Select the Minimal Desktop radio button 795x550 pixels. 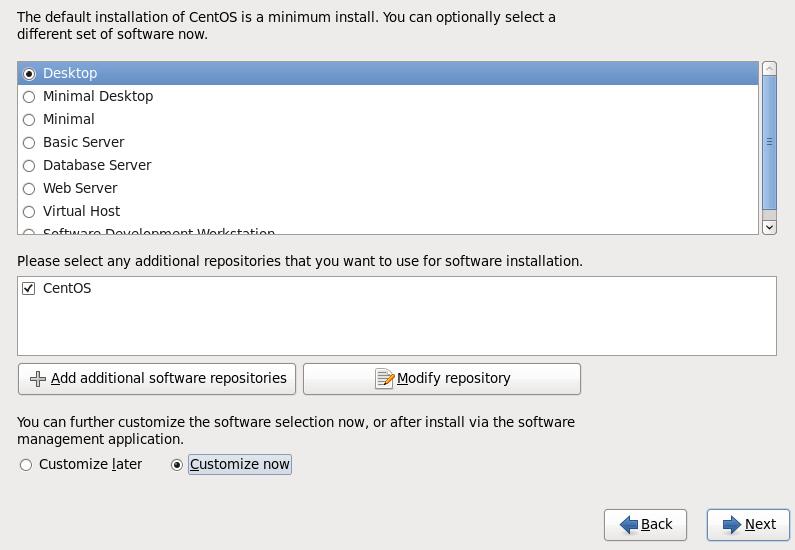click(29, 97)
